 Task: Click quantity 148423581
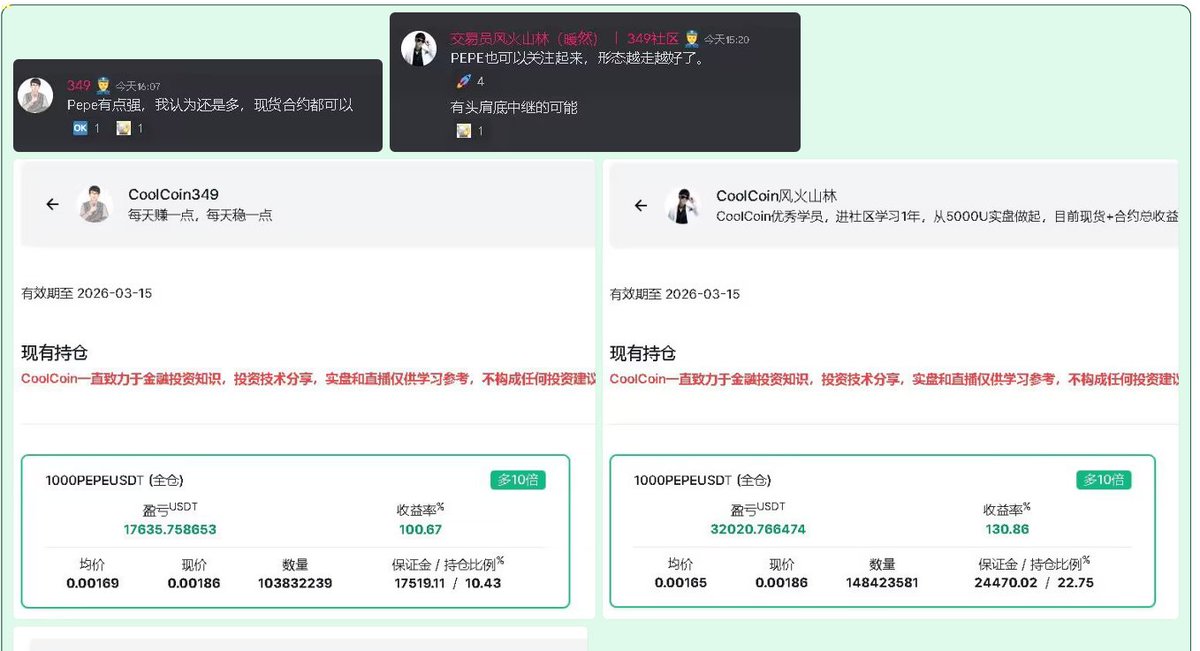pyautogui.click(x=882, y=583)
